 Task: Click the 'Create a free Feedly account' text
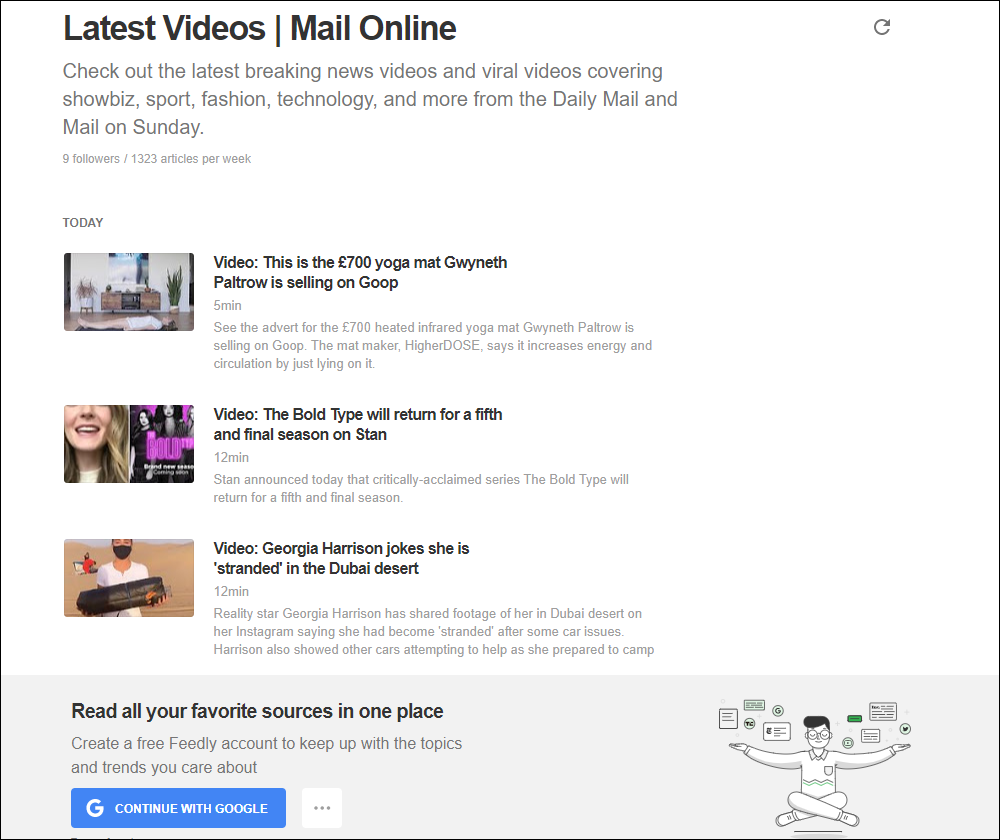click(x=267, y=755)
